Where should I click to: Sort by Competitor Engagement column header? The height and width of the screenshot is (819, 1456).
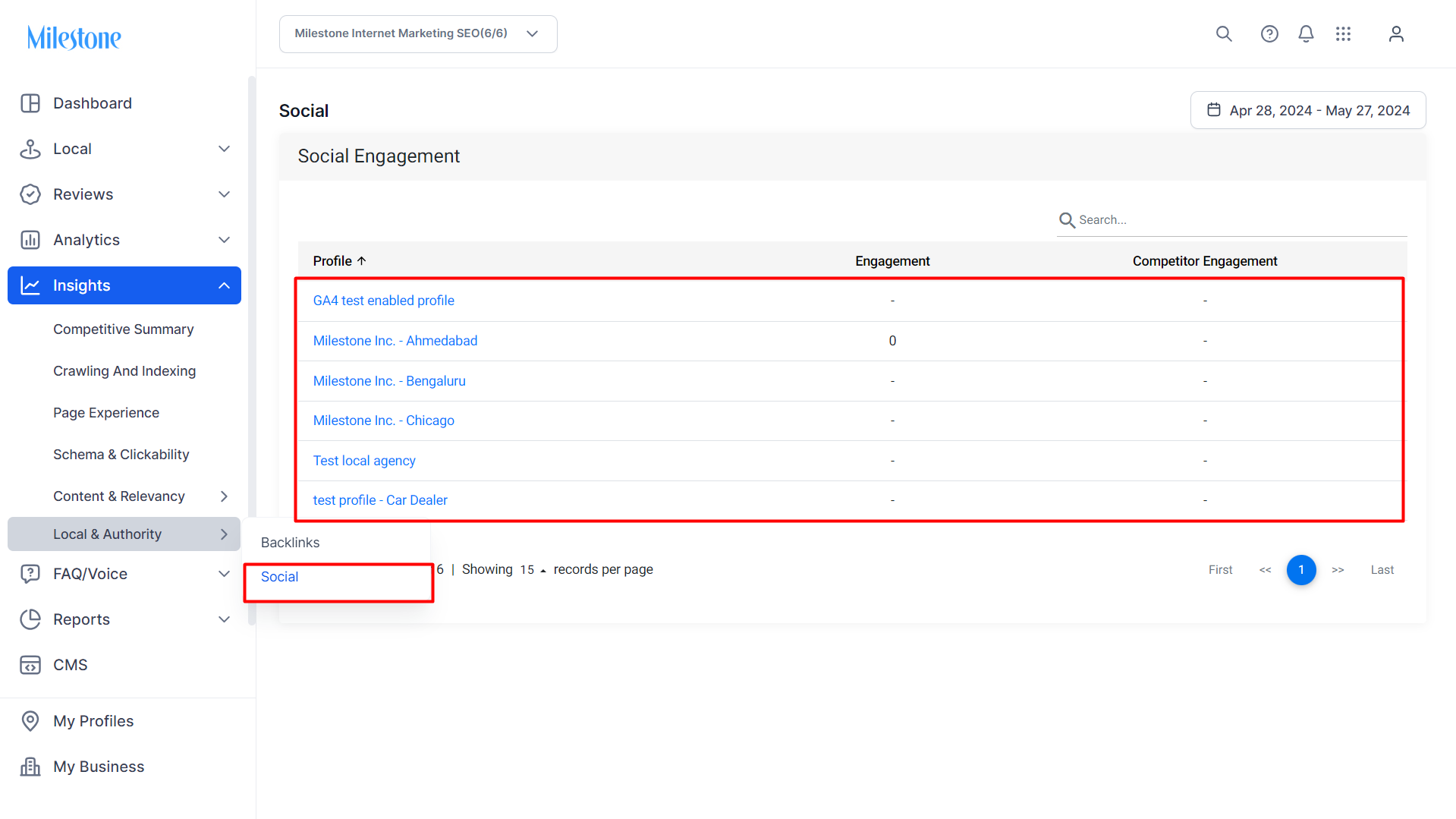pos(1205,261)
